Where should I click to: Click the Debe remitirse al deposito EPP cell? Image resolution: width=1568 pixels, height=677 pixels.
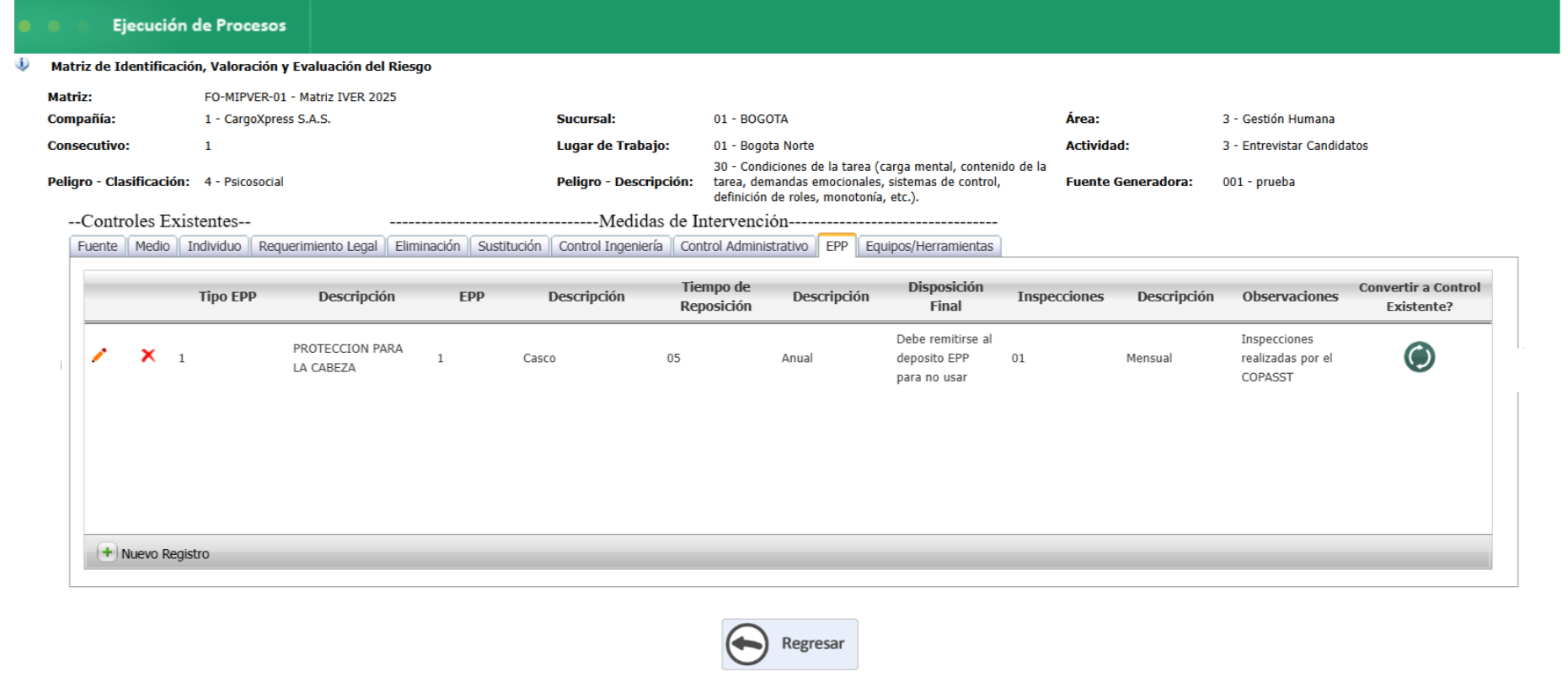point(945,358)
